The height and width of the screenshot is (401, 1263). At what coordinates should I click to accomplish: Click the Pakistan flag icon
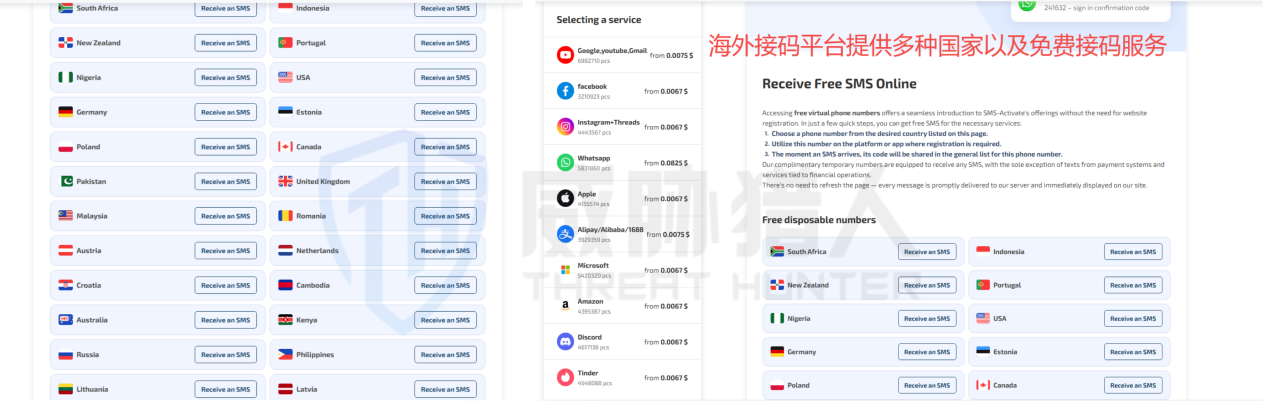66,181
